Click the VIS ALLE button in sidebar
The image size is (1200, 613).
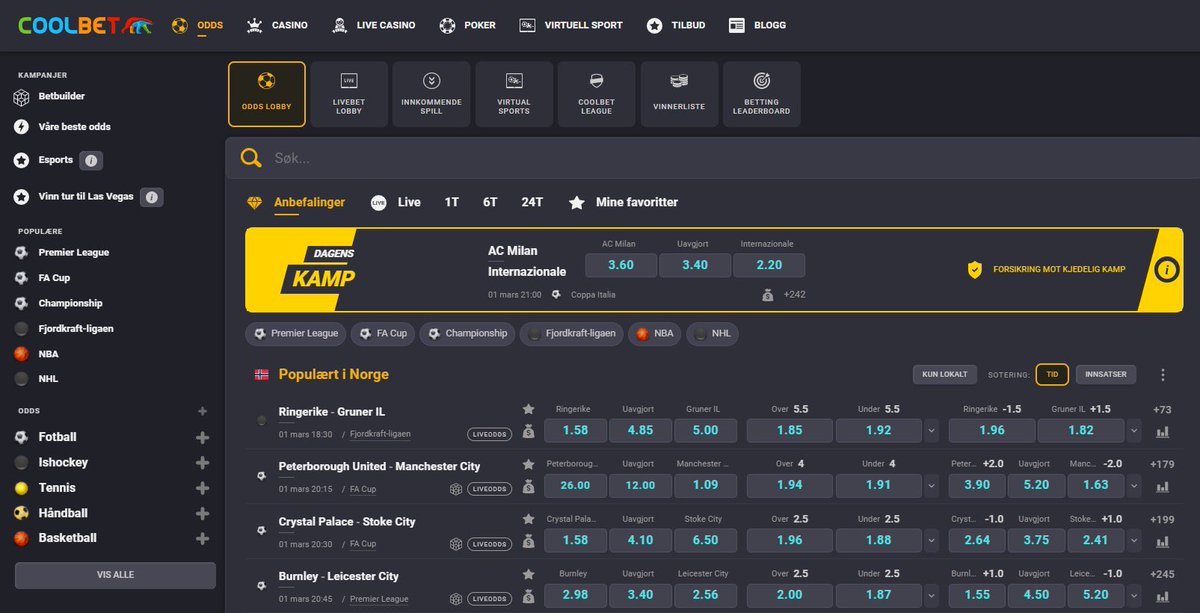click(114, 575)
